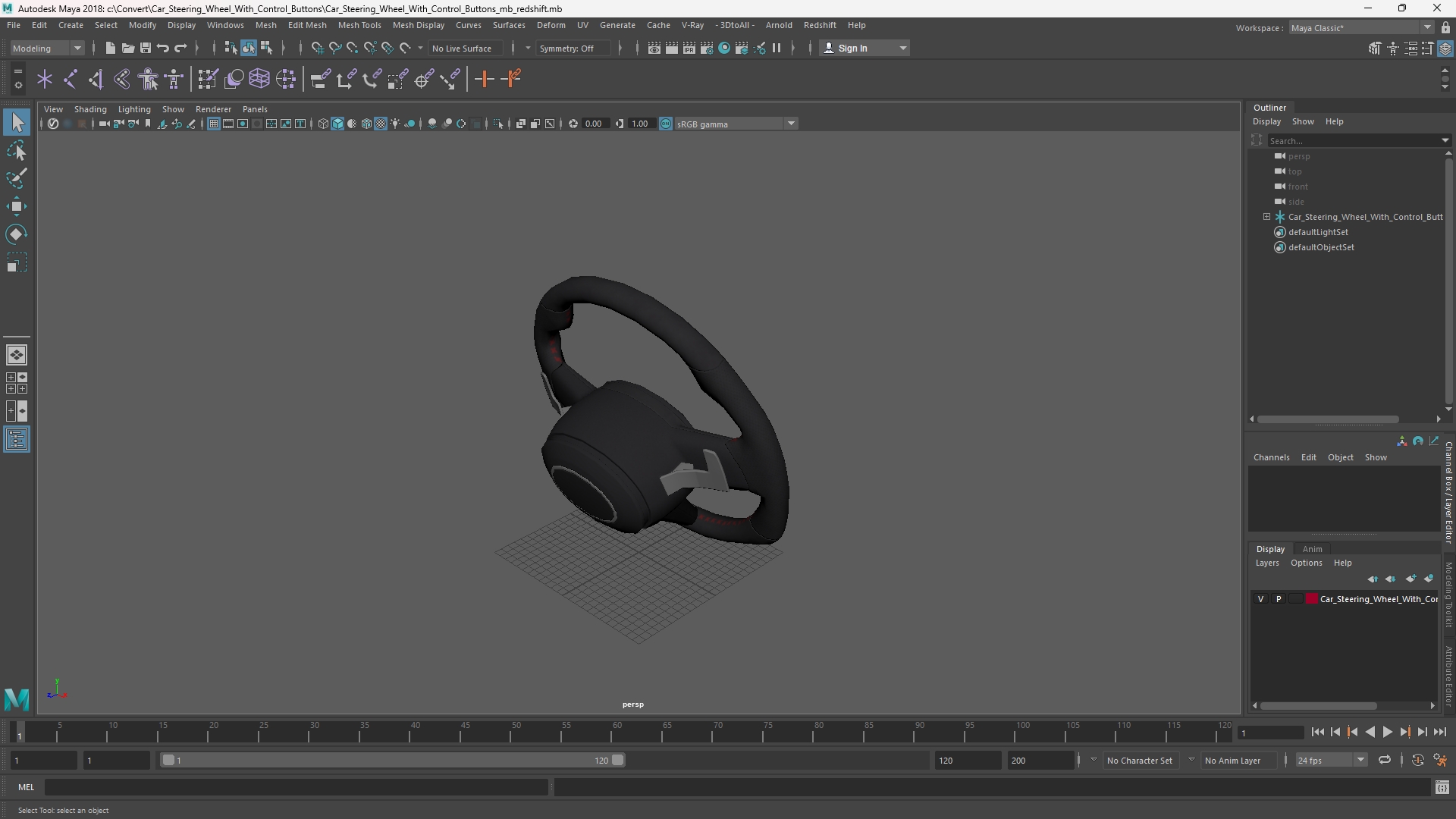
Task: Toggle the layer playback P box
Action: coord(1279,599)
